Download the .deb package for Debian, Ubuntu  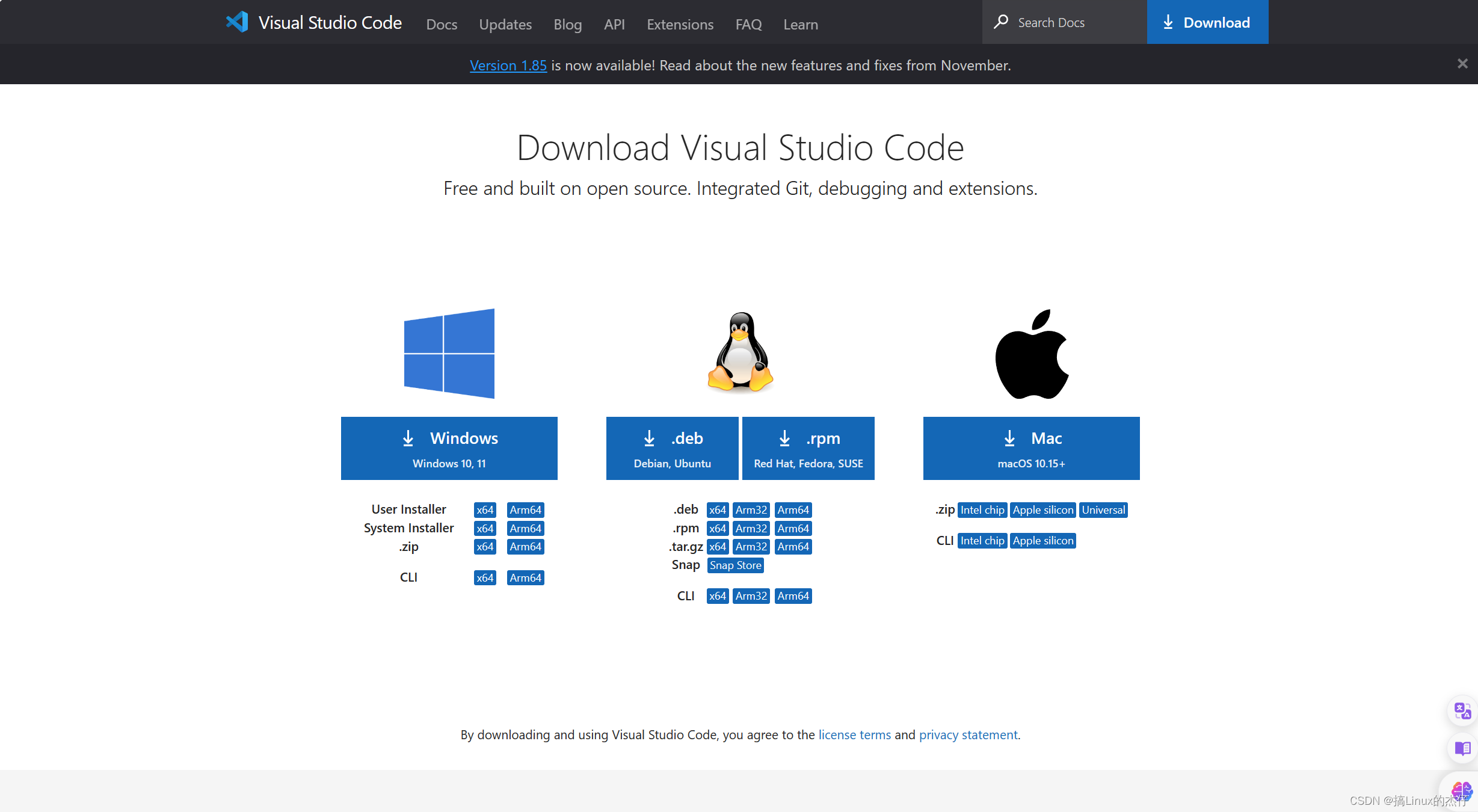(x=672, y=448)
